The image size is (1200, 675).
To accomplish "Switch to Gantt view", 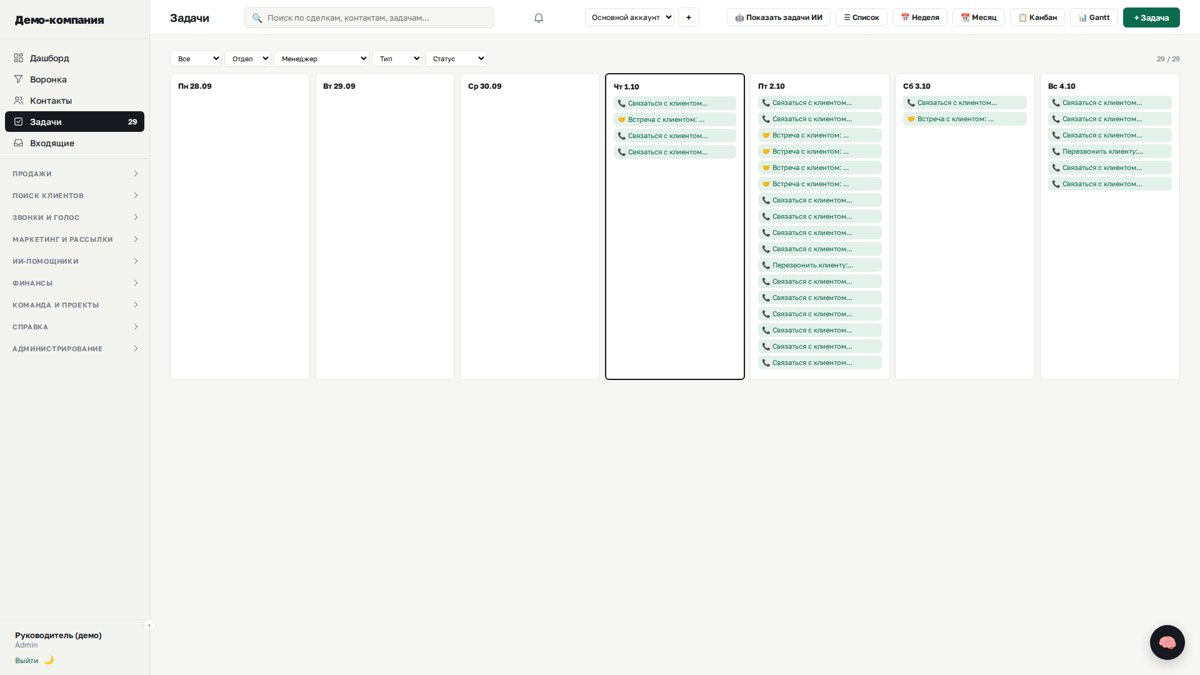I will point(1094,17).
